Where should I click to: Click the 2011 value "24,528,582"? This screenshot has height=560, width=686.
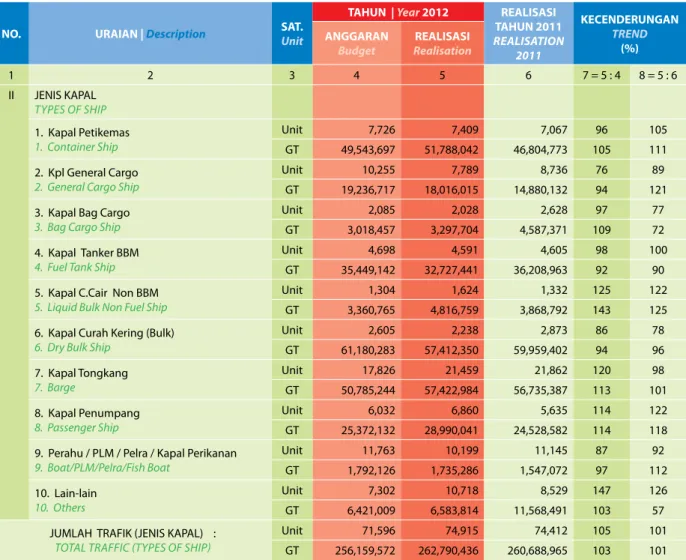540,430
